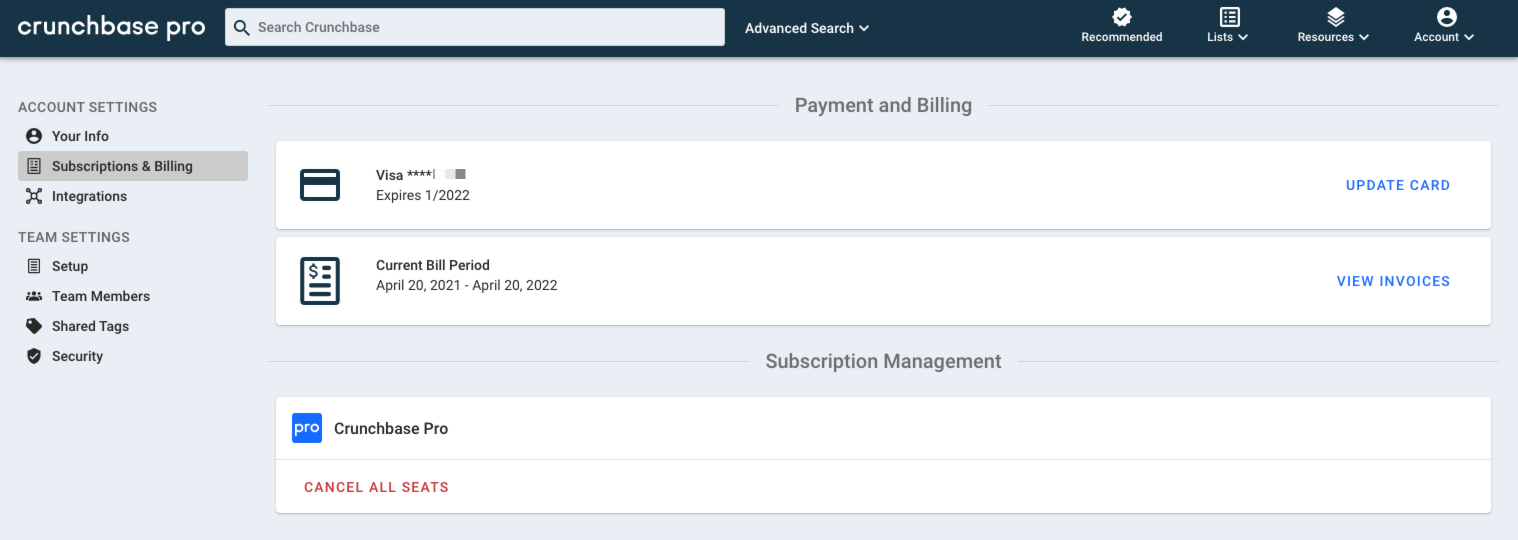Expand the Advanced Search dropdown

tap(807, 28)
